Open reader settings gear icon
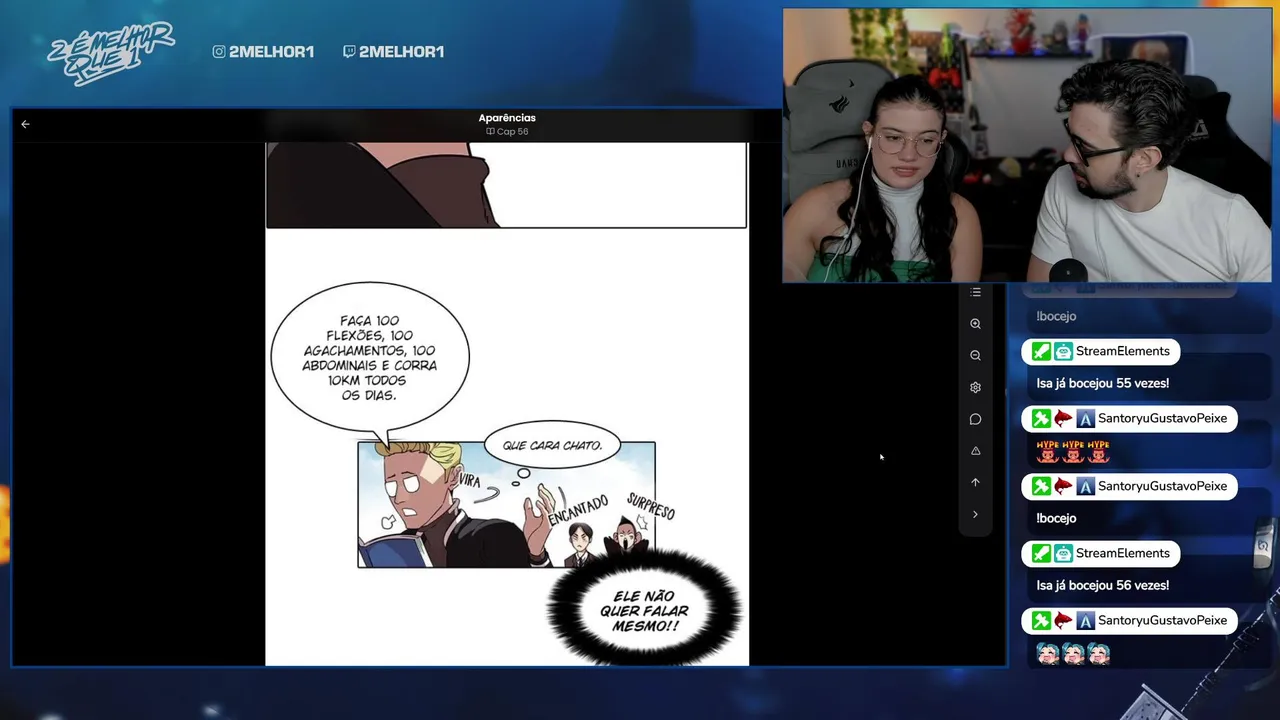 point(975,387)
